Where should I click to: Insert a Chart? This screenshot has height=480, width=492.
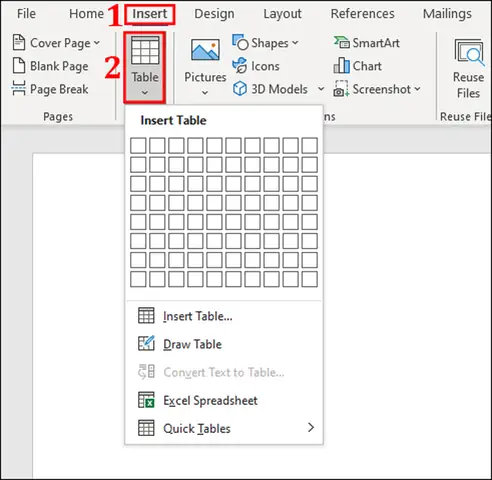click(x=358, y=66)
